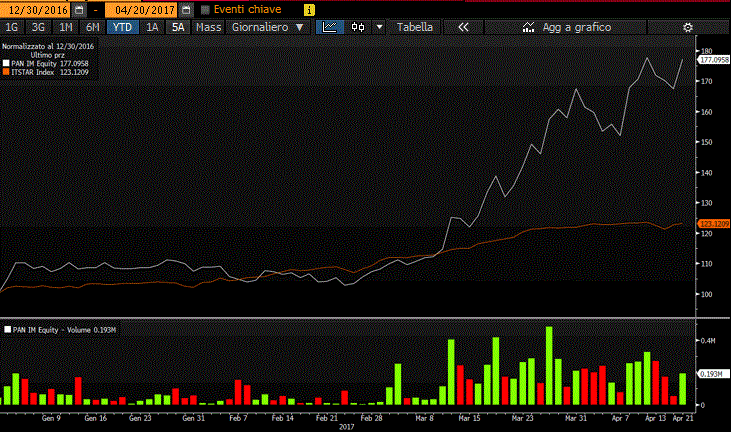Open the Giornaliero frequency dropdown
Image resolution: width=731 pixels, height=432 pixels.
267,27
